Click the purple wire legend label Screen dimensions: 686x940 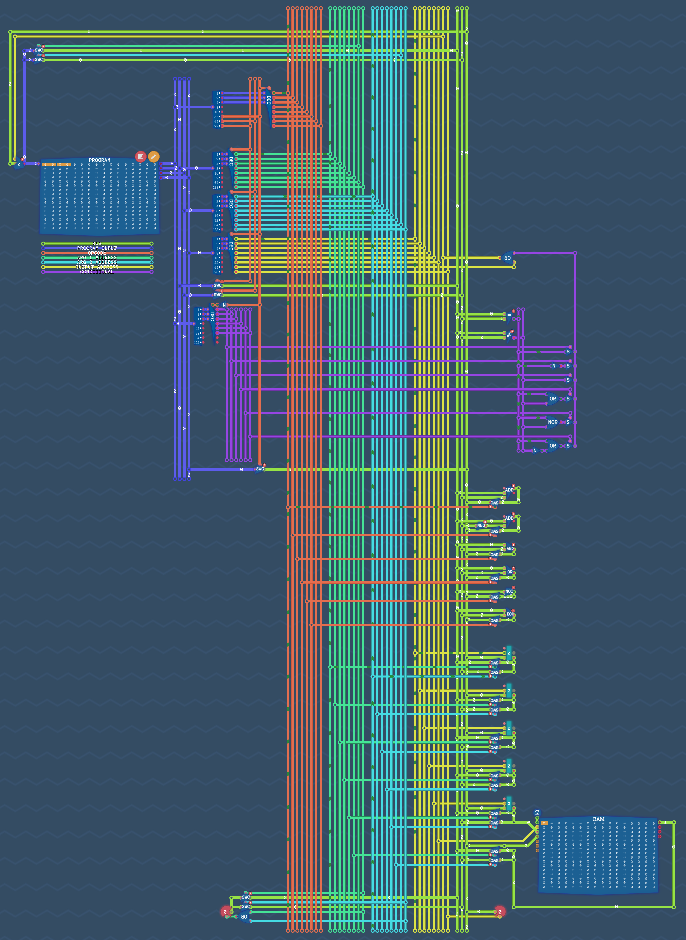97,272
